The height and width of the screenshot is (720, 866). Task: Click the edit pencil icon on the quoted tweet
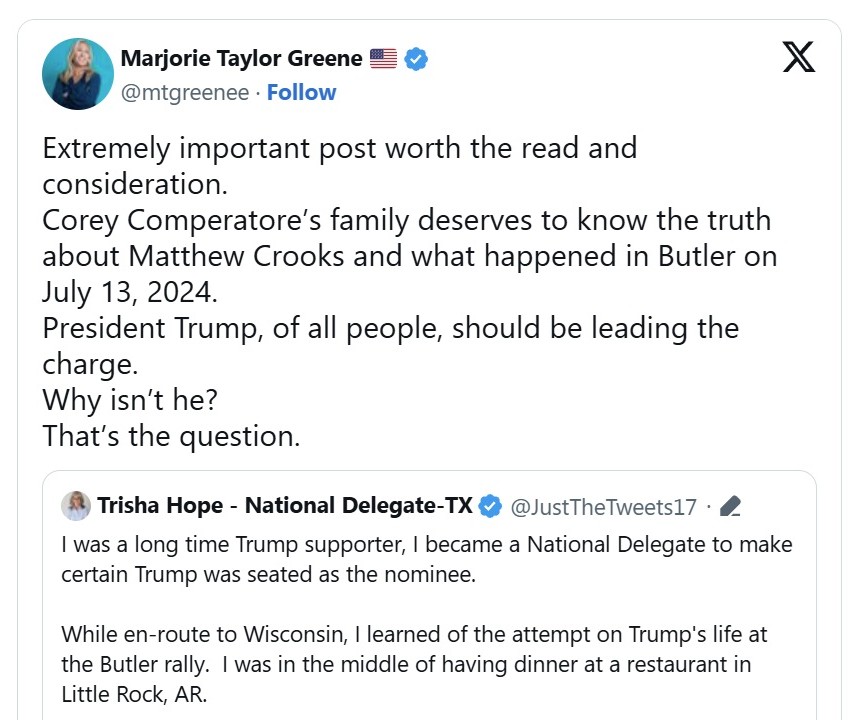(x=729, y=506)
